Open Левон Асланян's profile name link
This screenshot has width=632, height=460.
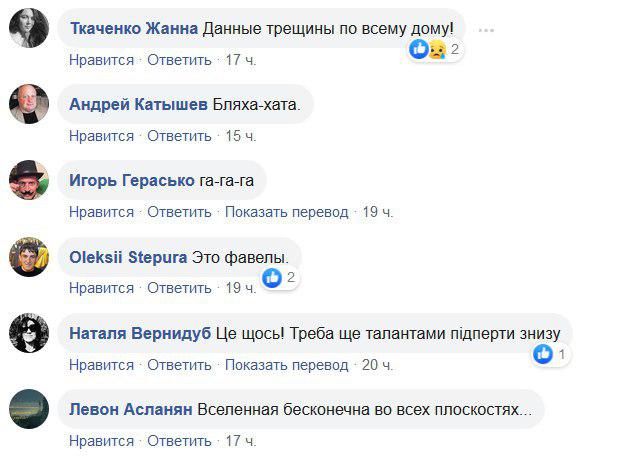coord(131,409)
